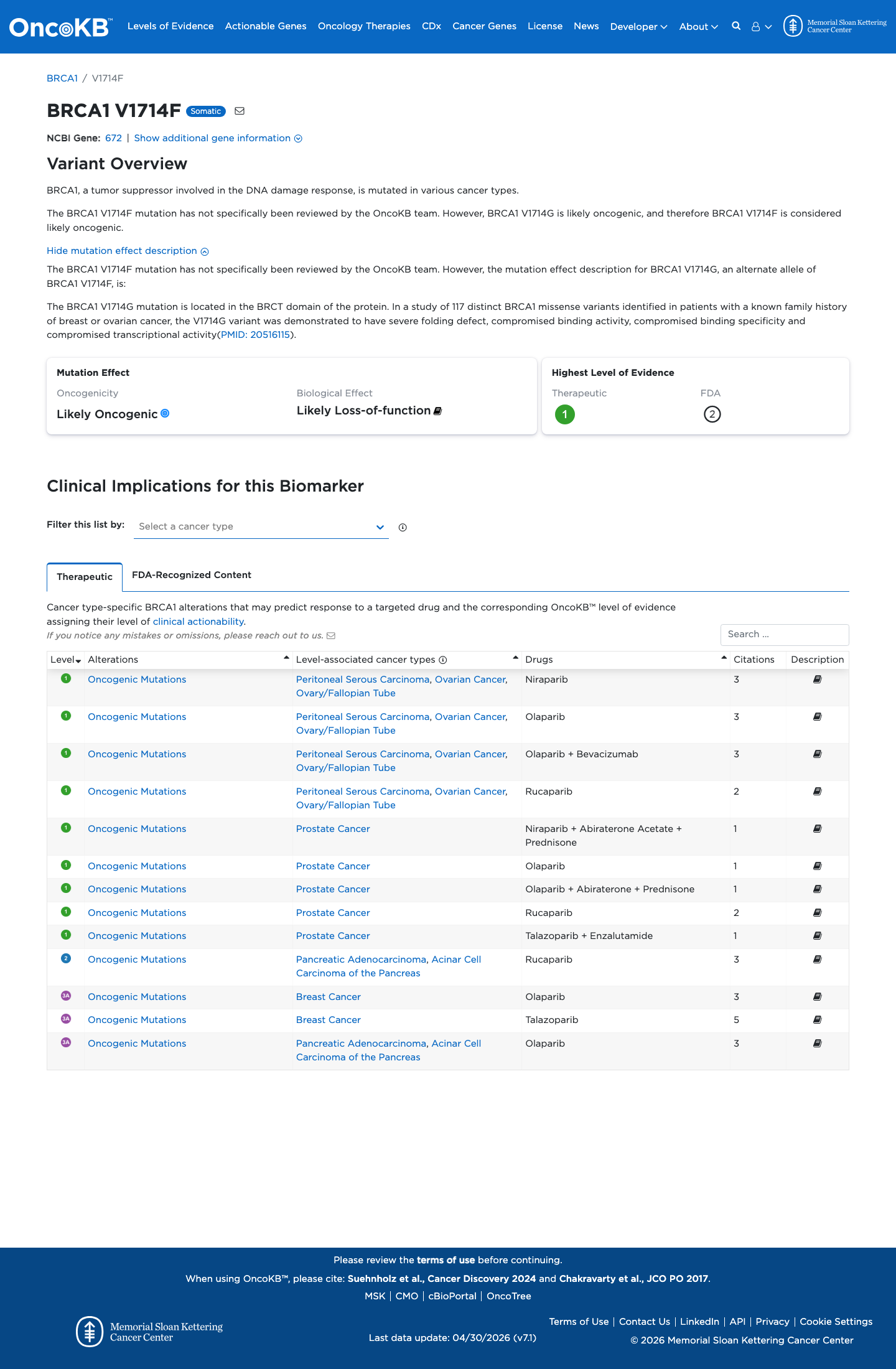Open Breast Cancer link in Talazoparib row

(329, 1020)
